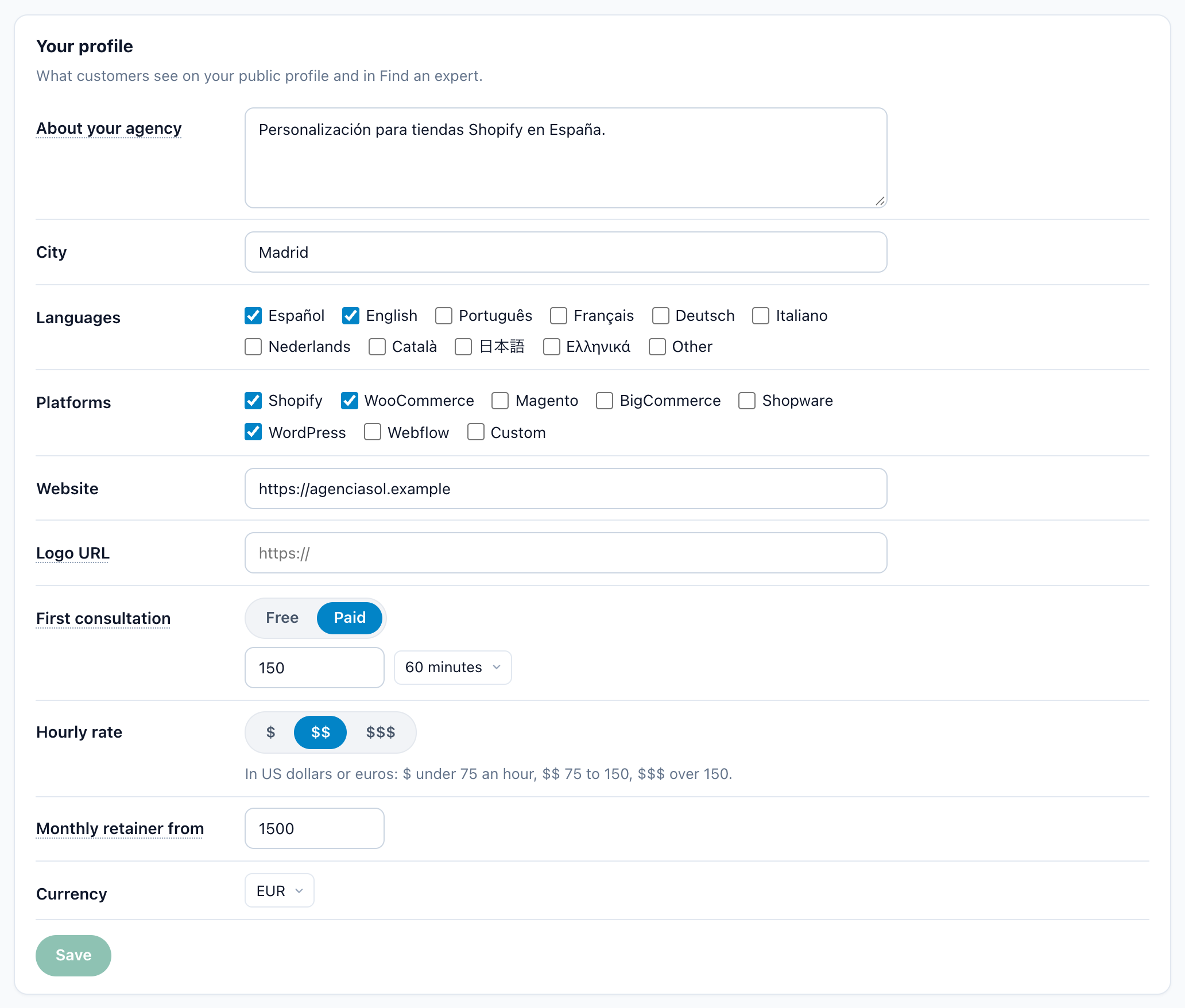Image resolution: width=1185 pixels, height=1008 pixels.
Task: Click the About your agency label
Action: (109, 129)
